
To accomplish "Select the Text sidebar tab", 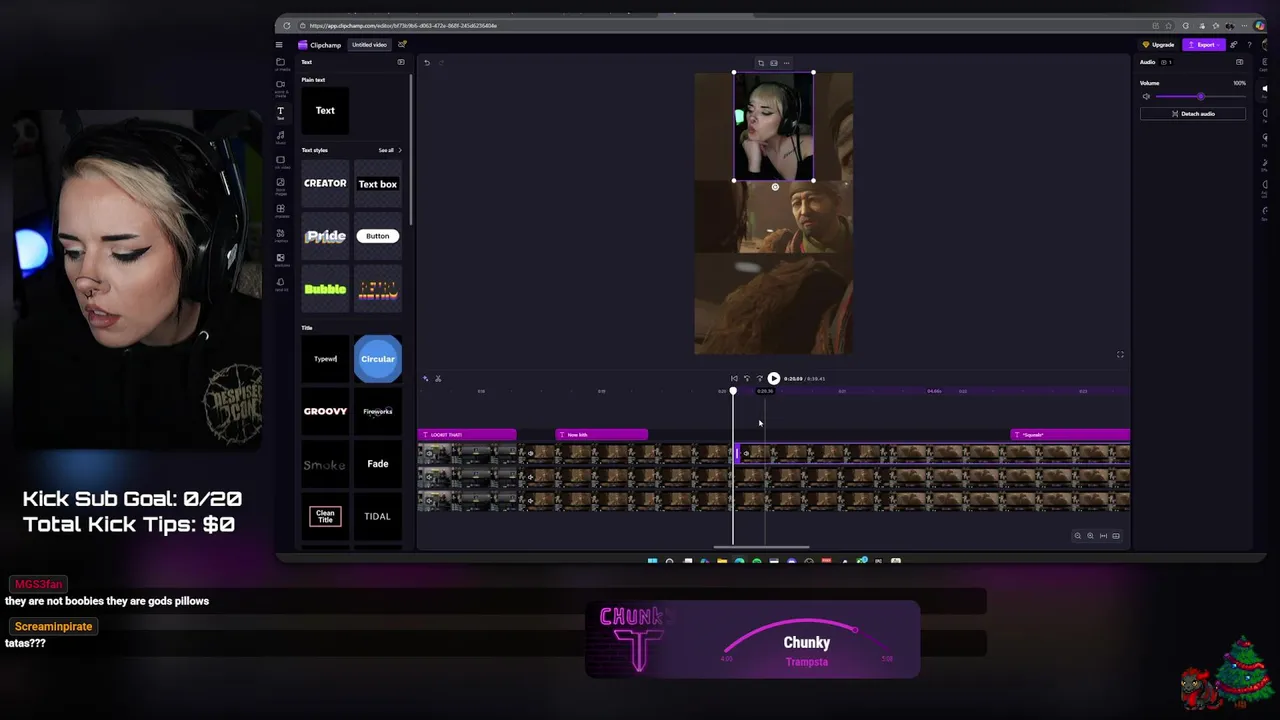I will pyautogui.click(x=281, y=112).
